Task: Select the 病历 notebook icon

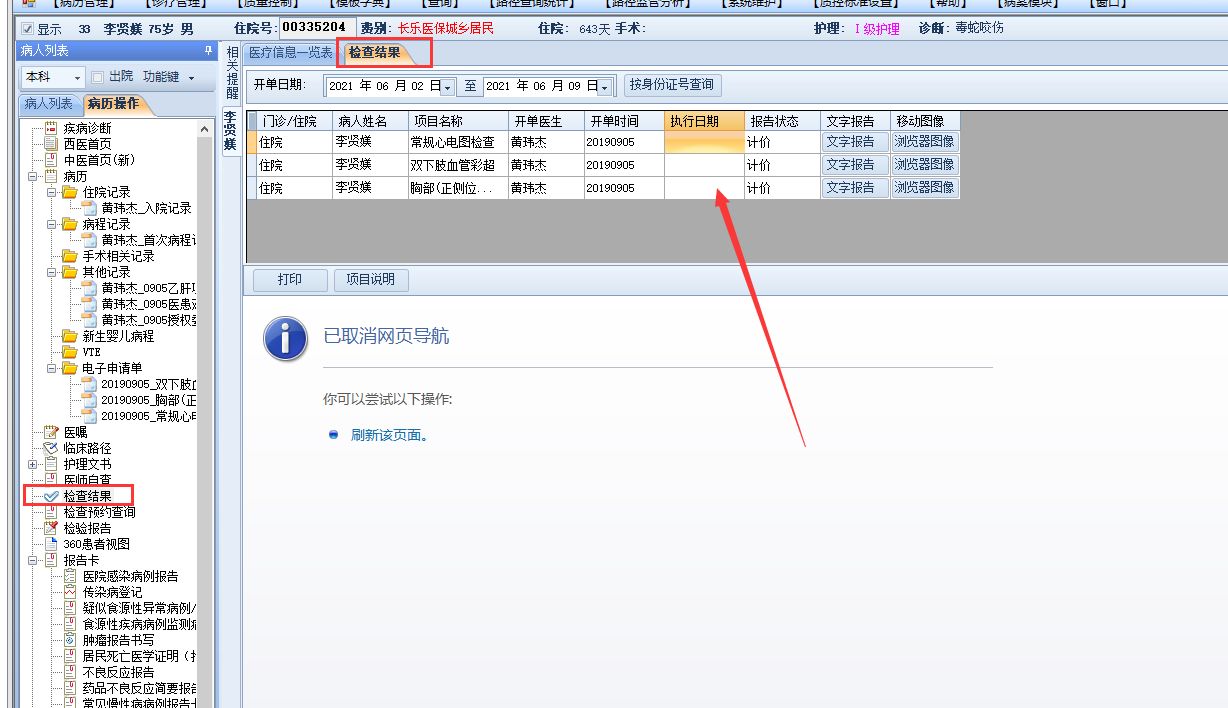Action: [x=51, y=176]
